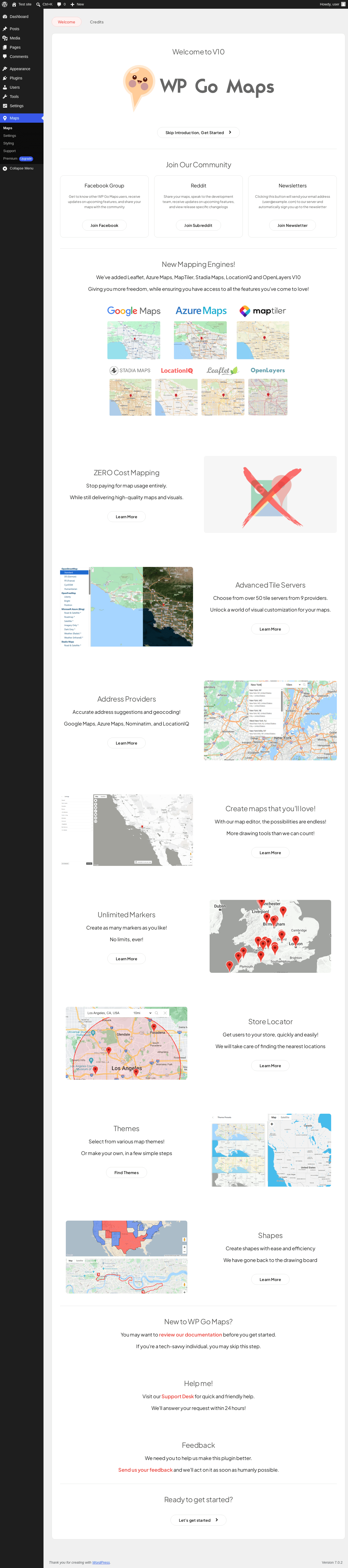Click the New York address providers map image
Screen dimensions: 348x1568
tap(270, 721)
